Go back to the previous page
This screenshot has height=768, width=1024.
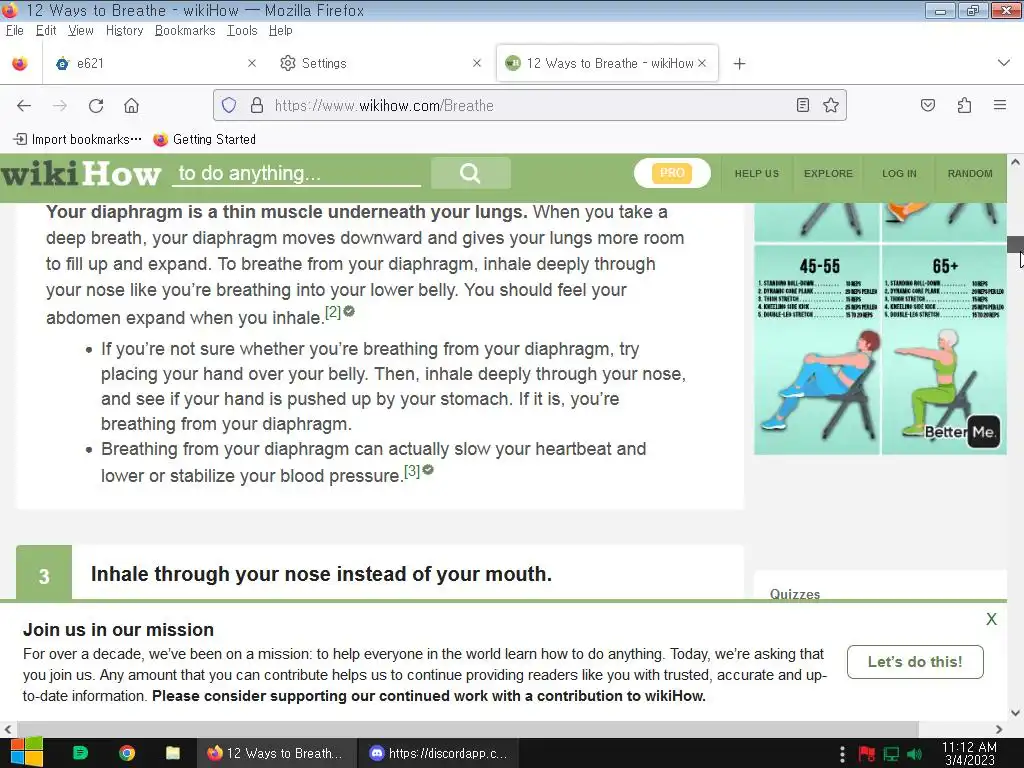[24, 106]
